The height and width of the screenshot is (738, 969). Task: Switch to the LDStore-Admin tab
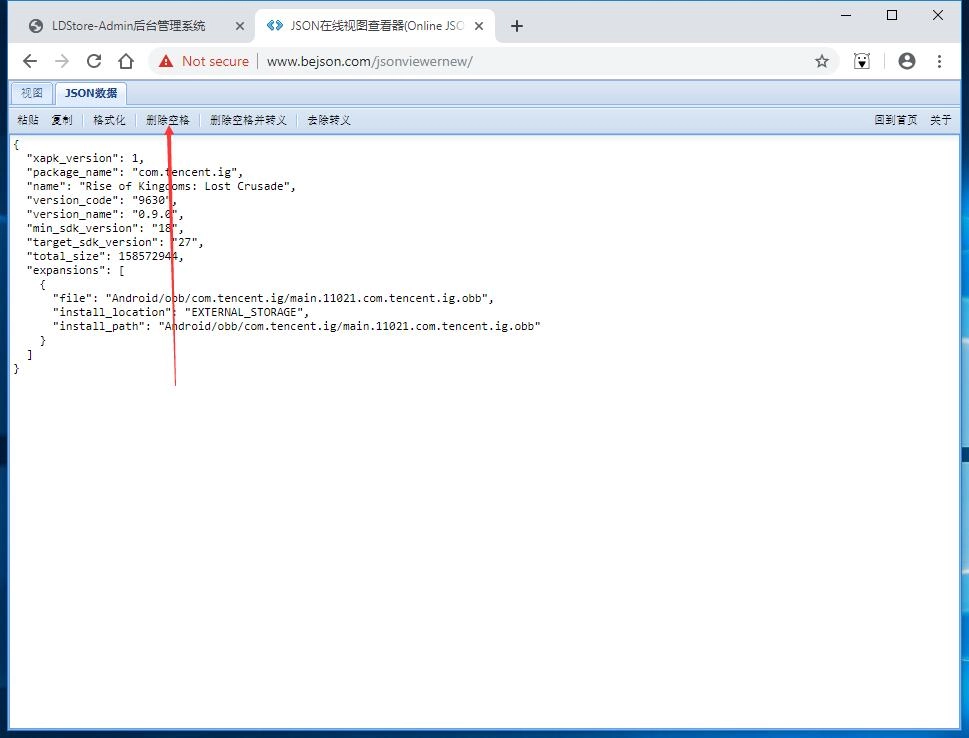pyautogui.click(x=128, y=26)
